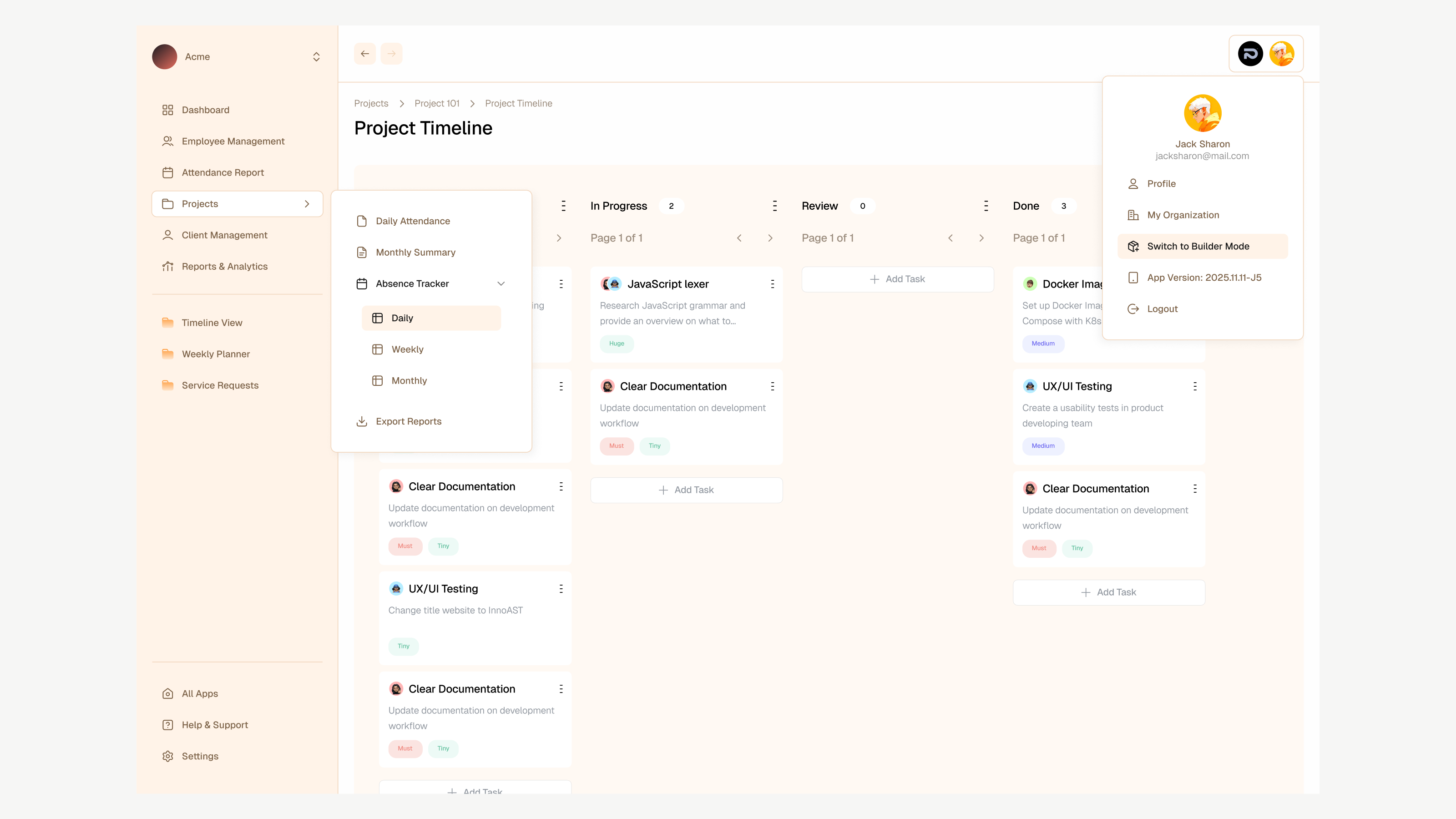Click the Huge tag on JavaScript lexer
The width and height of the screenshot is (1456, 819).
616,343
